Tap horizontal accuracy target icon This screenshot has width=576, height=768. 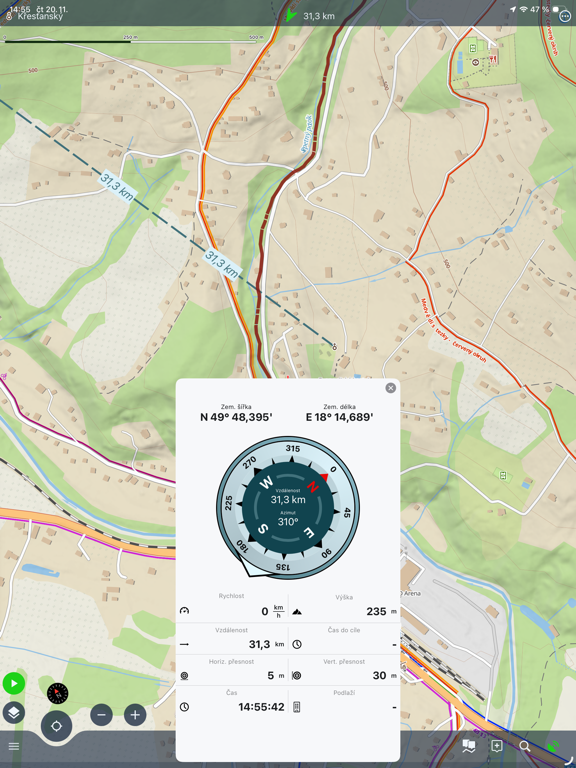(185, 676)
